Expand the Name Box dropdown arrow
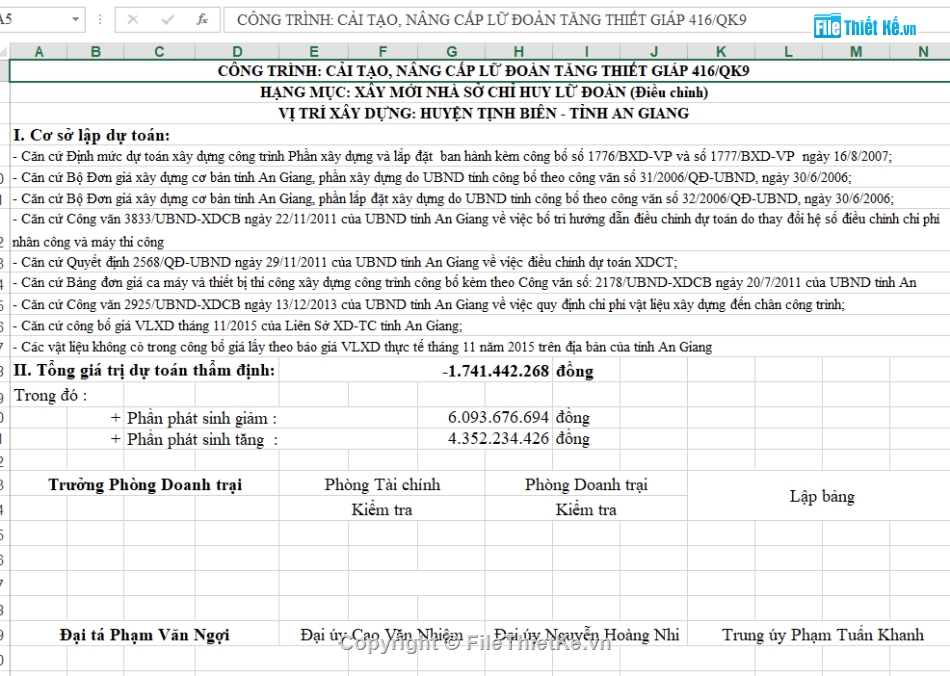 point(75,19)
